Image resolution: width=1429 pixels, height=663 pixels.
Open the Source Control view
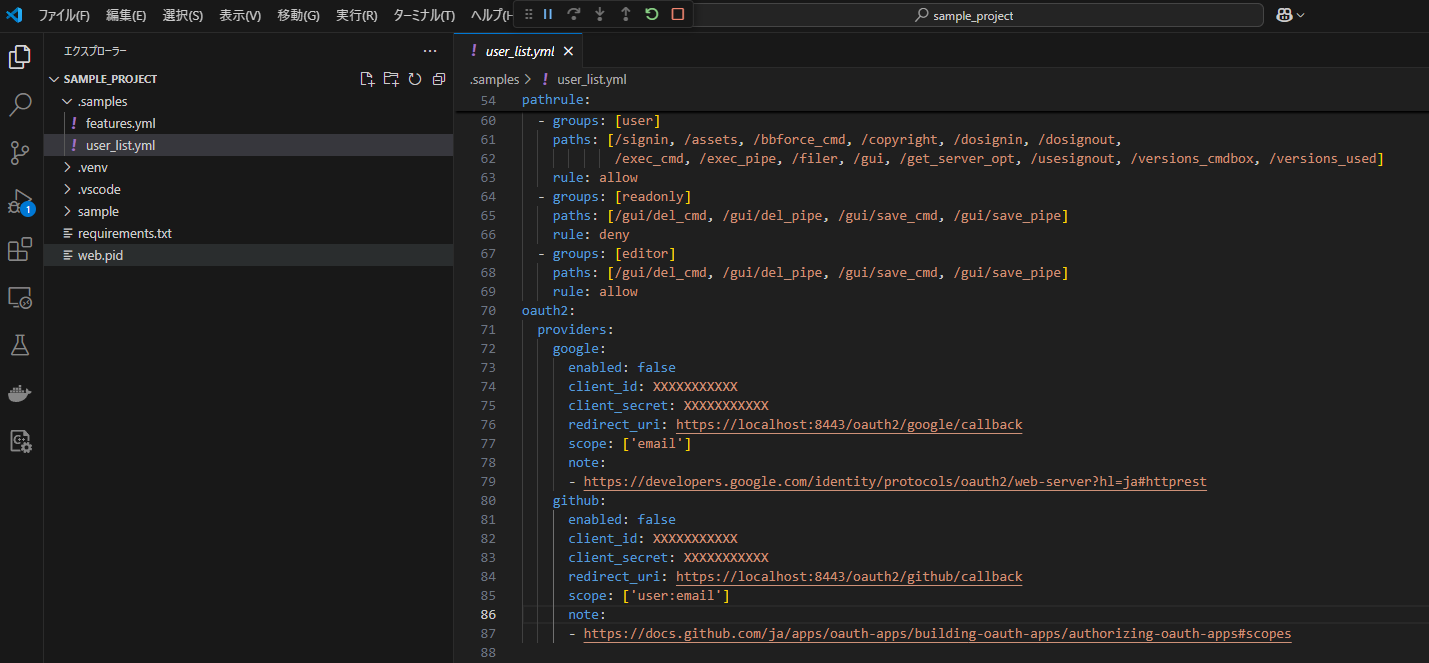pos(20,153)
